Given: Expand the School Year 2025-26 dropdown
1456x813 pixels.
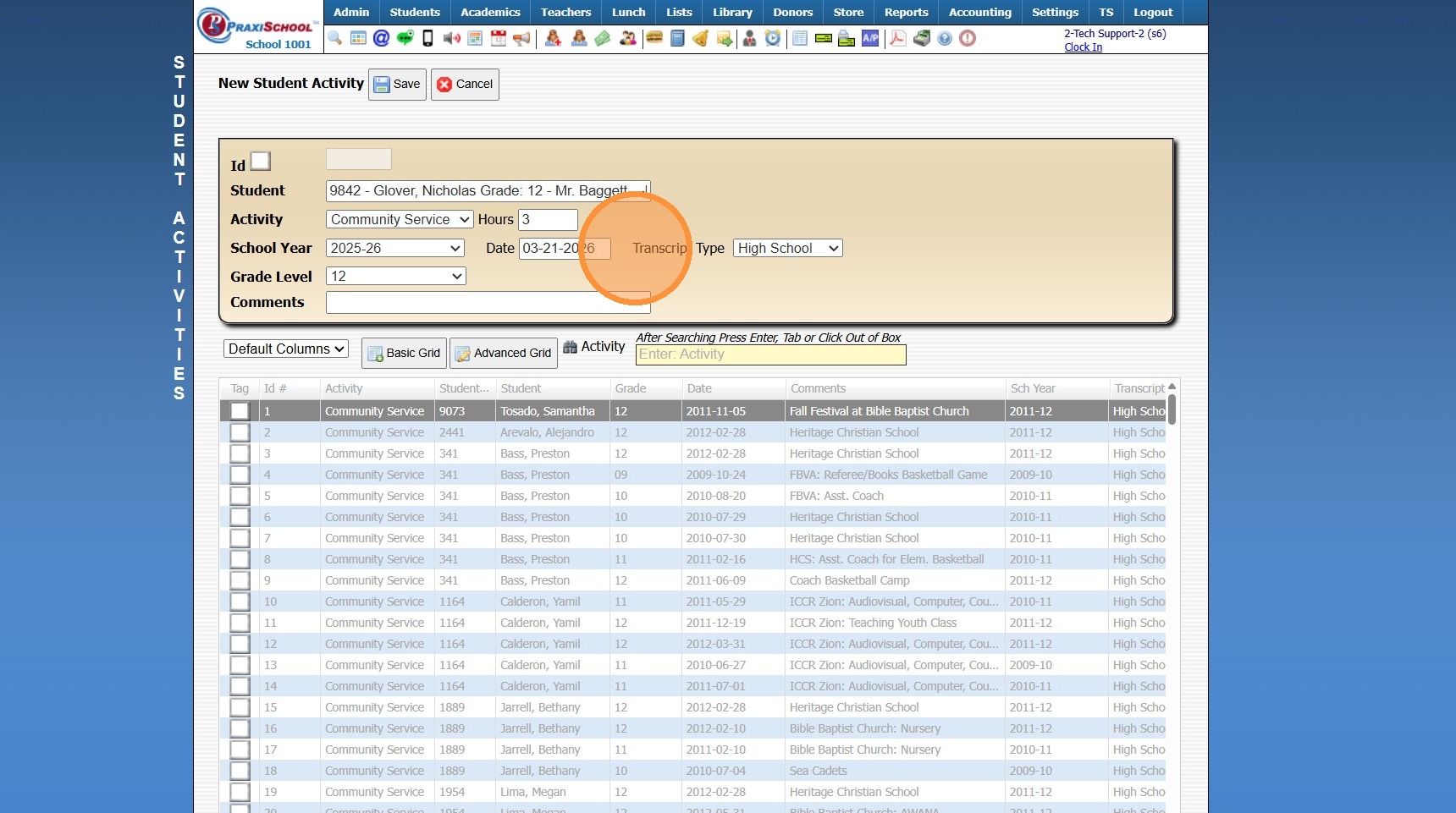Looking at the screenshot, I should [x=395, y=249].
